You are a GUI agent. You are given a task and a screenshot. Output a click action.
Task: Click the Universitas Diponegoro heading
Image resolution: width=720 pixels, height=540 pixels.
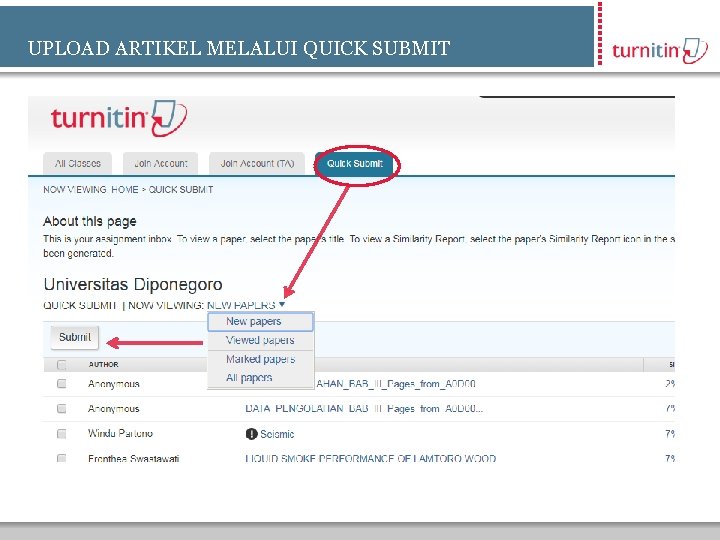[x=133, y=285]
